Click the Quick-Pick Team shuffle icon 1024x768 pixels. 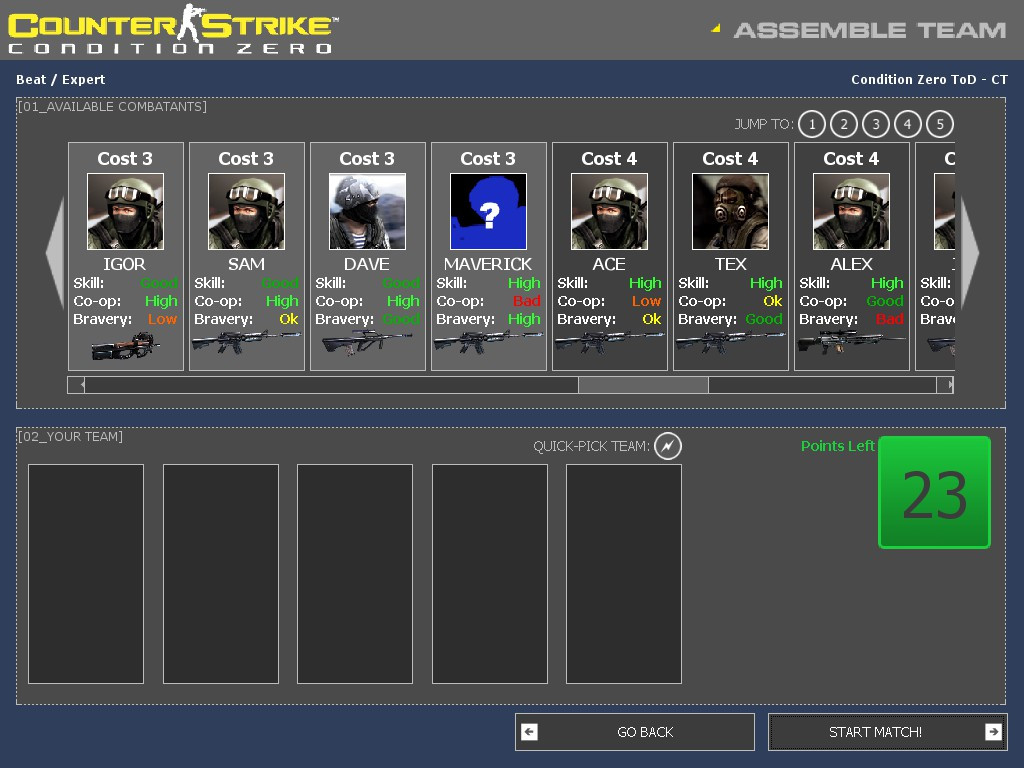click(x=668, y=446)
